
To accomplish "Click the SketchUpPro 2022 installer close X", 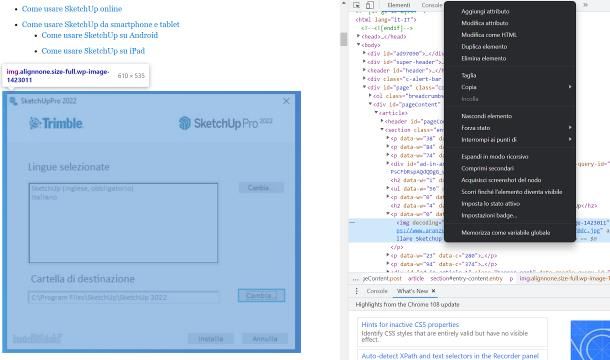I will [x=286, y=101].
